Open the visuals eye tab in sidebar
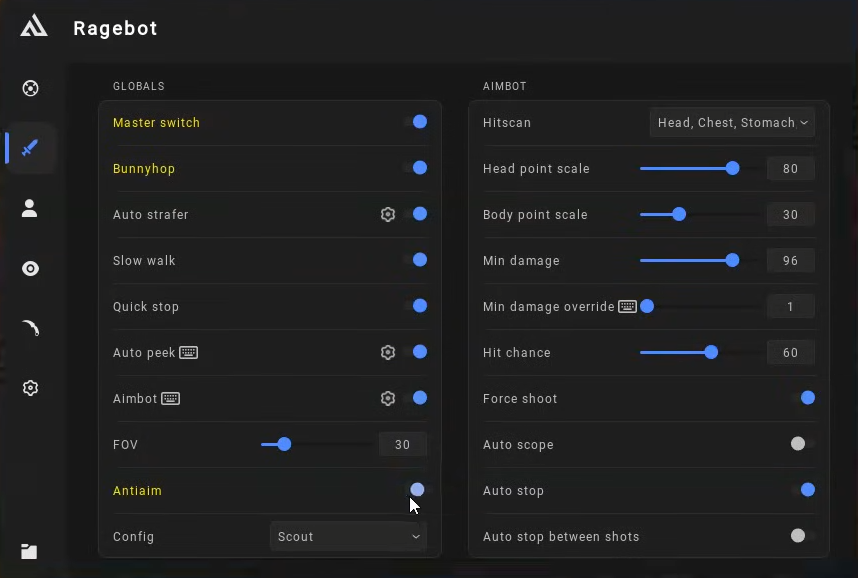This screenshot has width=858, height=578. 30,268
